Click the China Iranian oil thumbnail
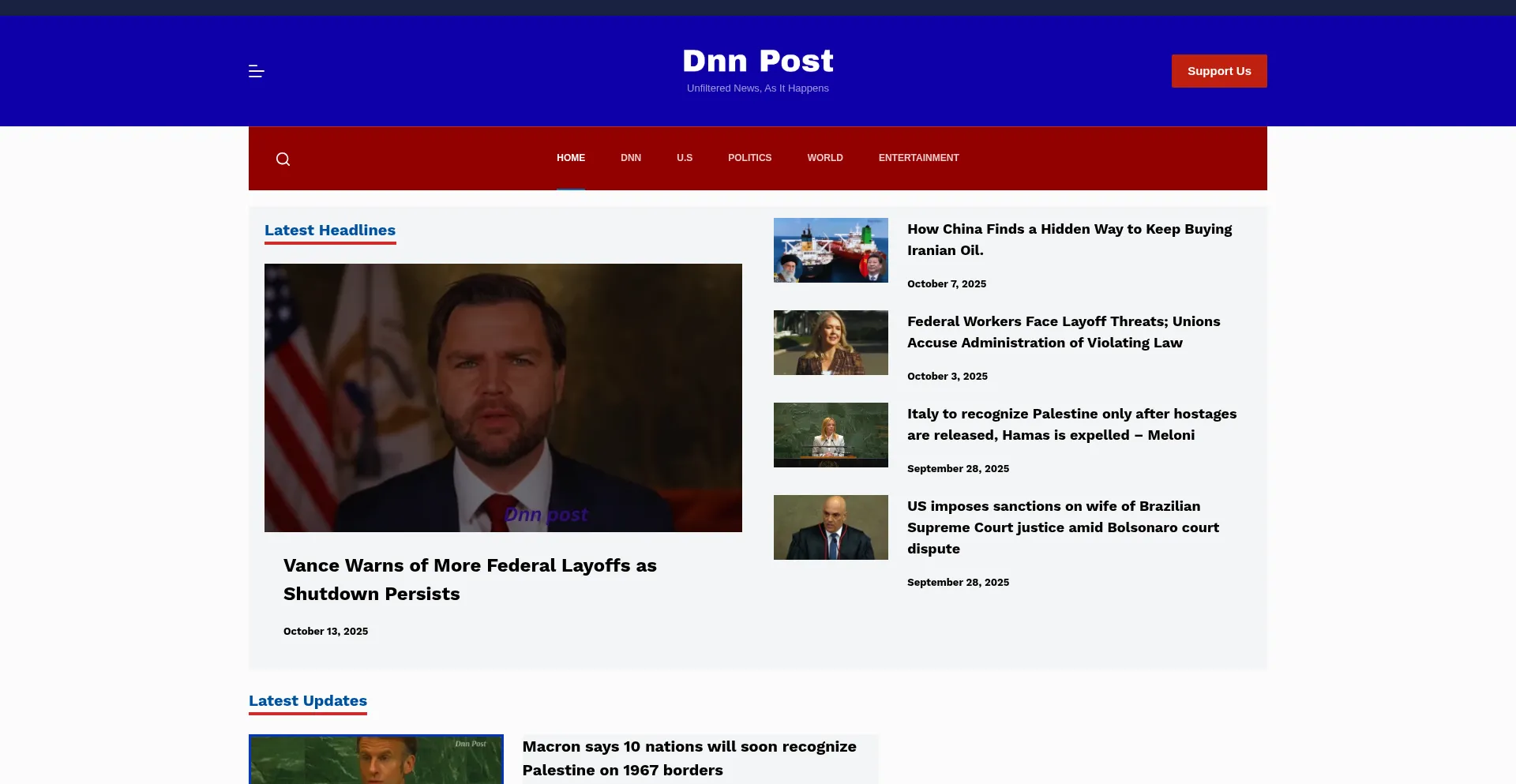Screen dimensions: 1516x784 click(831, 250)
